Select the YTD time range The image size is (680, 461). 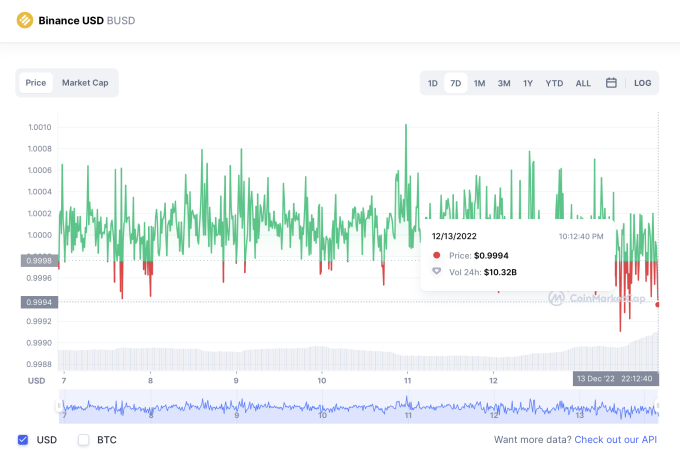coord(554,83)
